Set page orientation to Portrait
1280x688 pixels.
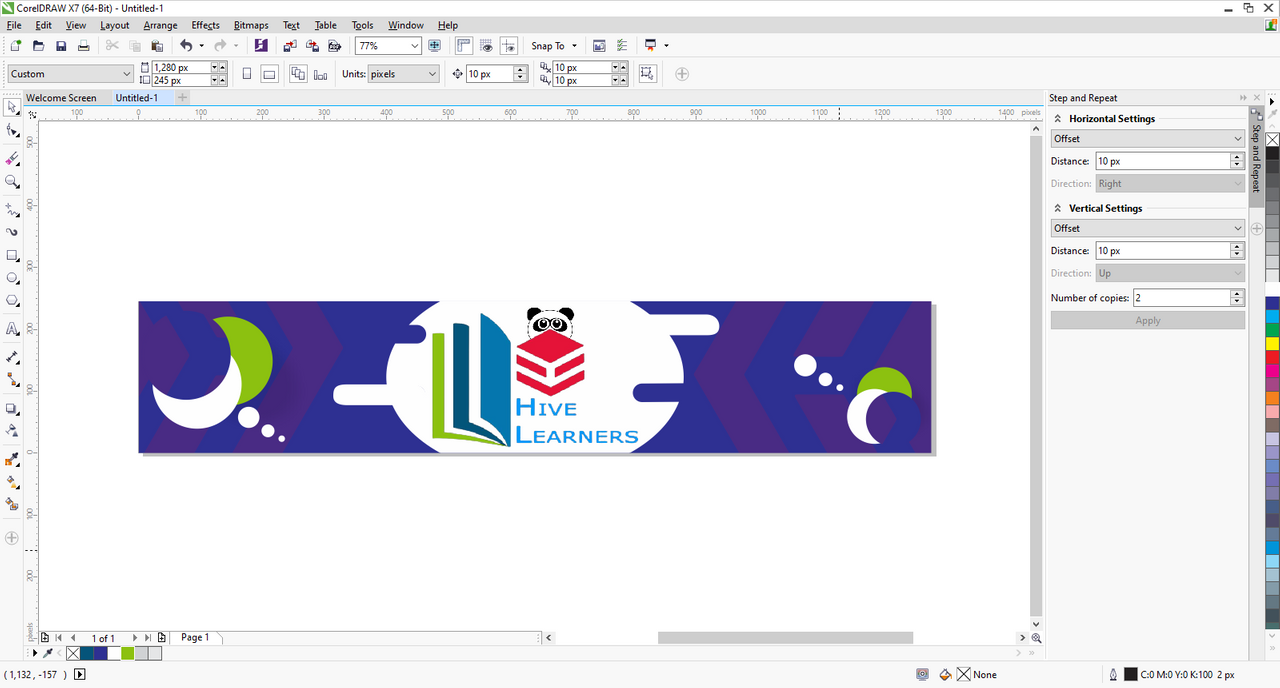tap(246, 74)
